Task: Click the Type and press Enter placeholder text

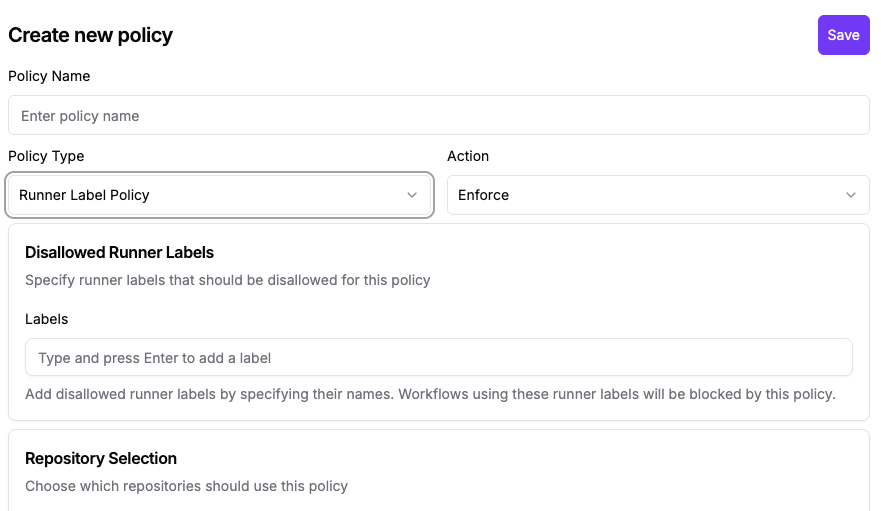Action: (155, 358)
